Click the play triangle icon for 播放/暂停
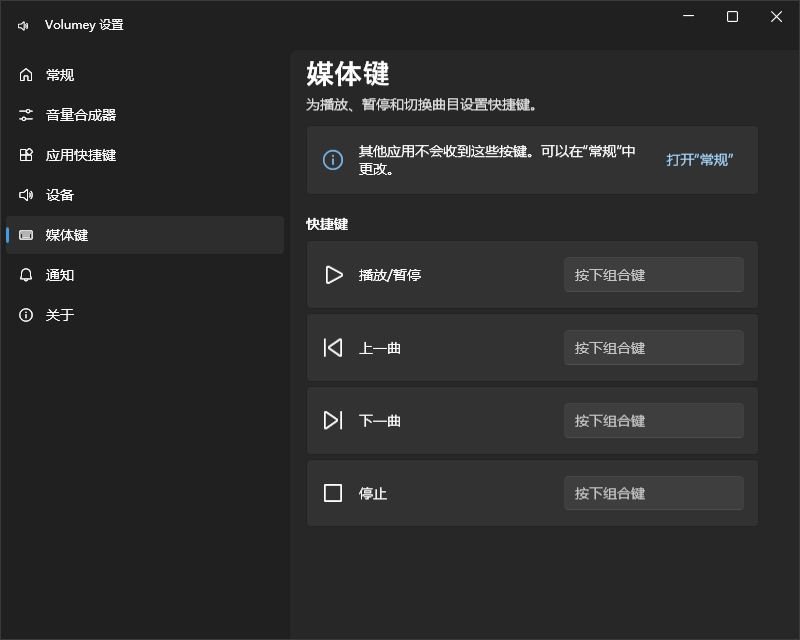The width and height of the screenshot is (800, 640). click(x=334, y=275)
